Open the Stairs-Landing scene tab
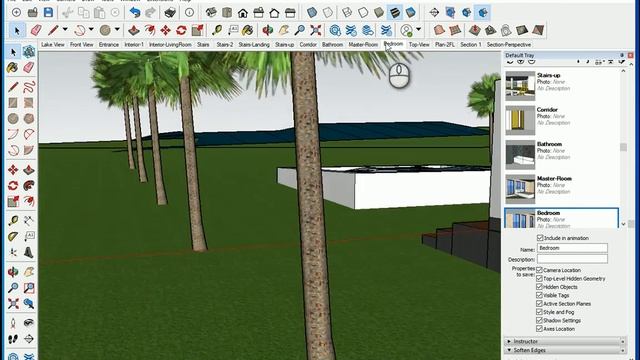The height and width of the screenshot is (360, 640). [x=254, y=44]
